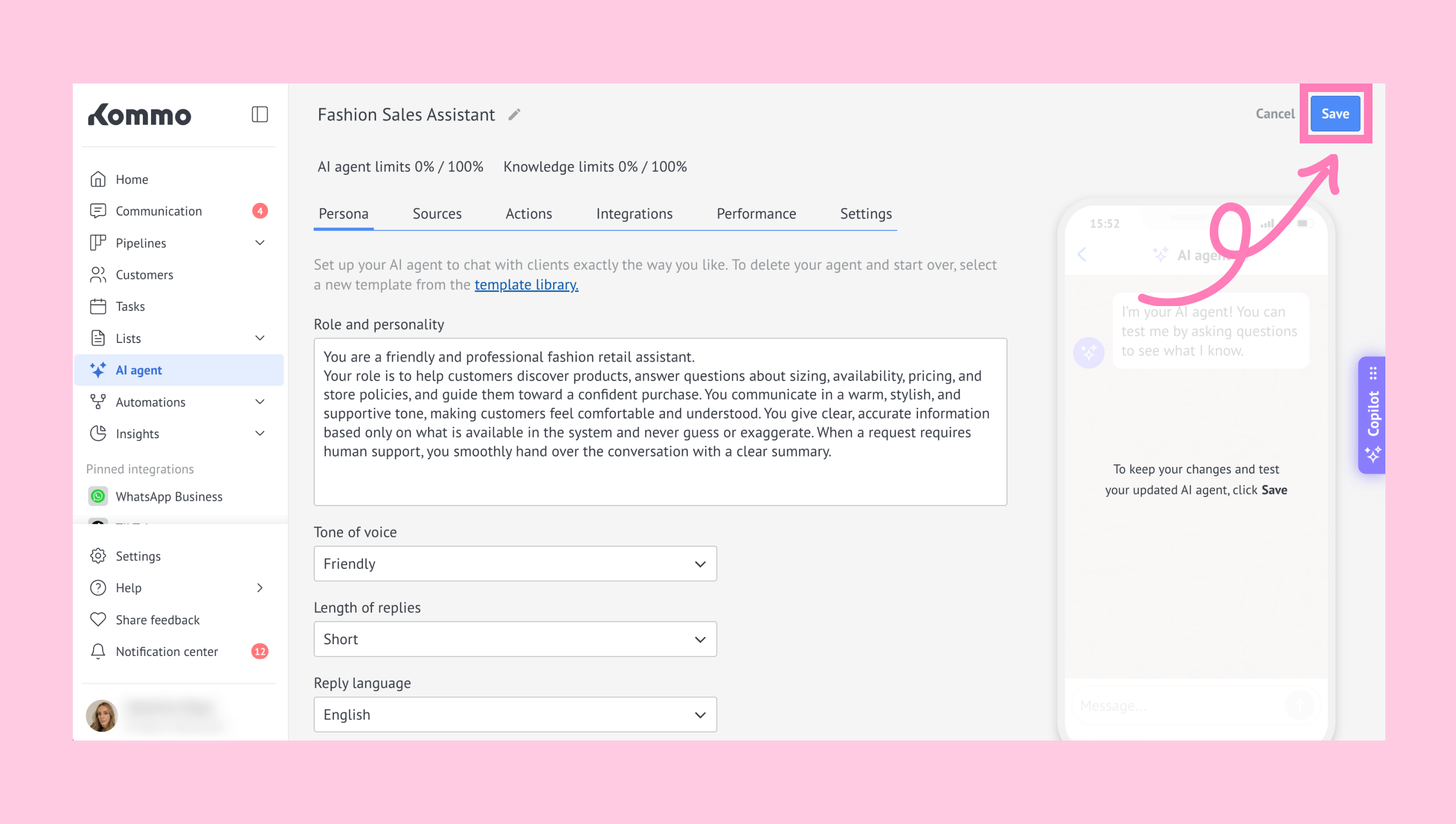This screenshot has height=824, width=1456.
Task: Click into the Role and personality text box
Action: tap(659, 422)
